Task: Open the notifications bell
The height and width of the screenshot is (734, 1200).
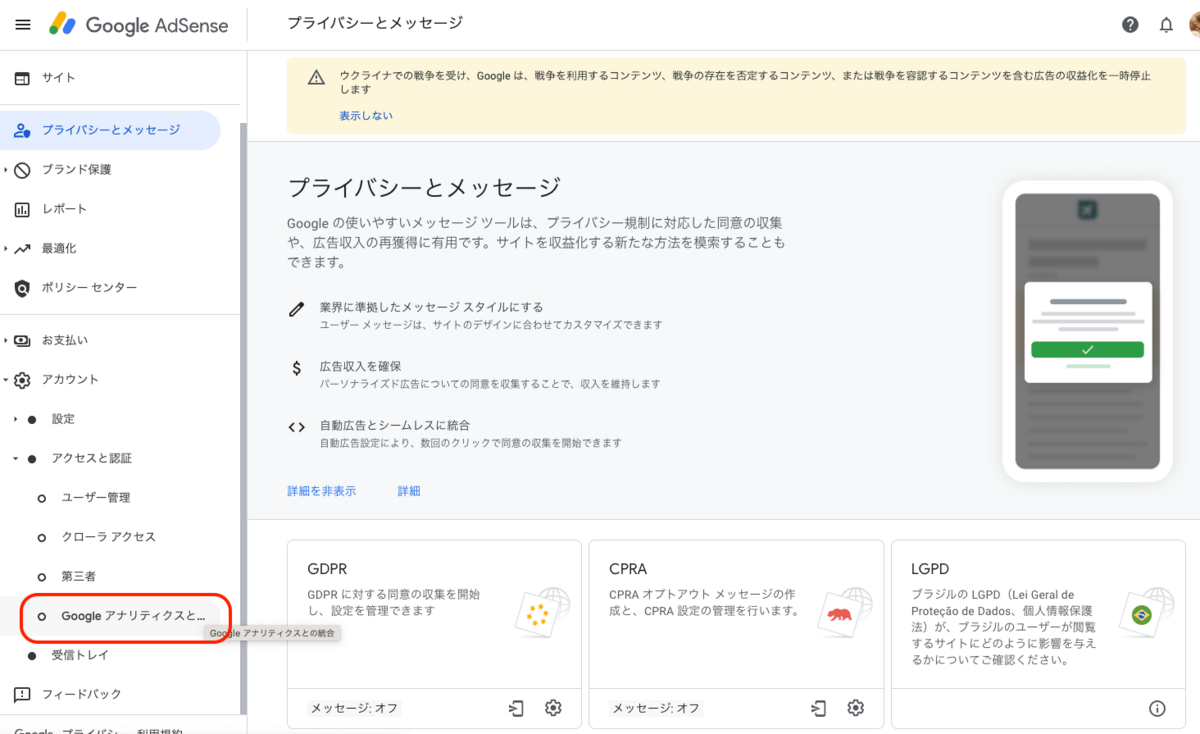Action: (1166, 25)
